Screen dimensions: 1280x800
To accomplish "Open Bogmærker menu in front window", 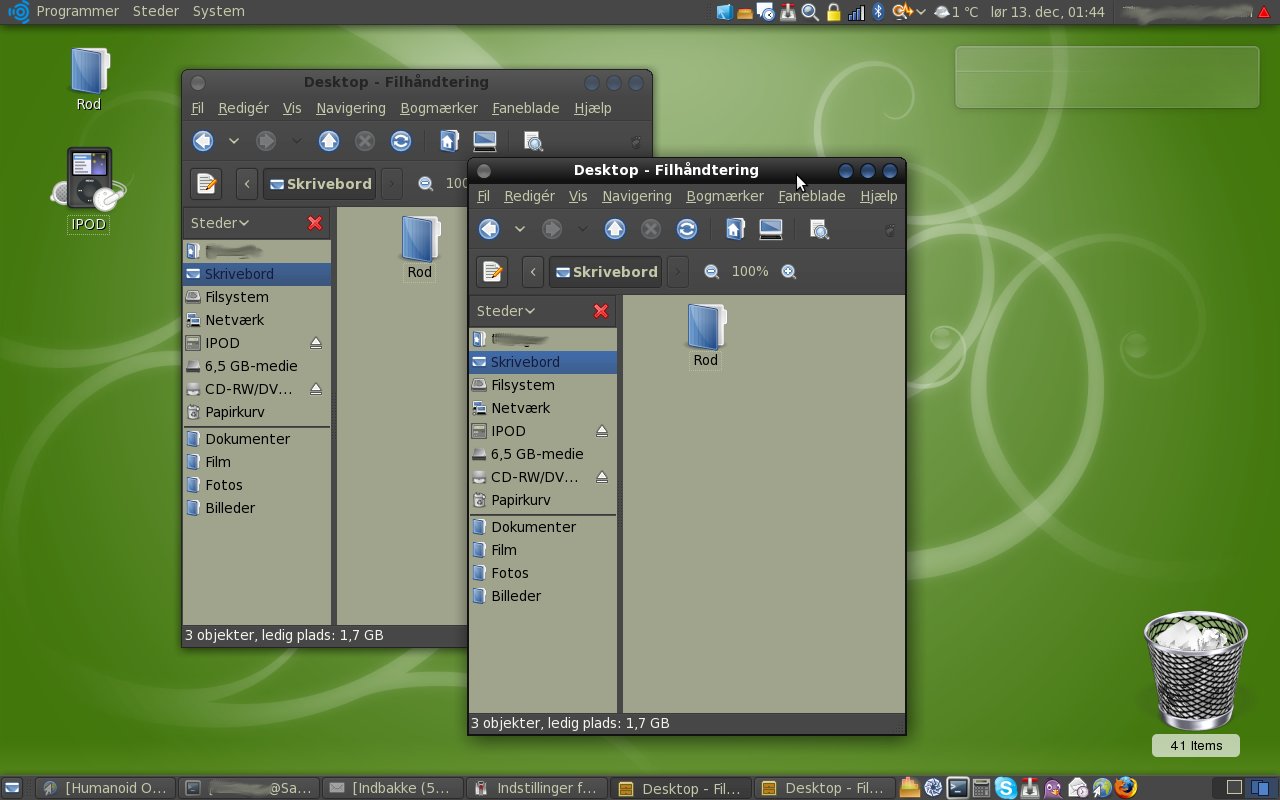I will [x=725, y=196].
